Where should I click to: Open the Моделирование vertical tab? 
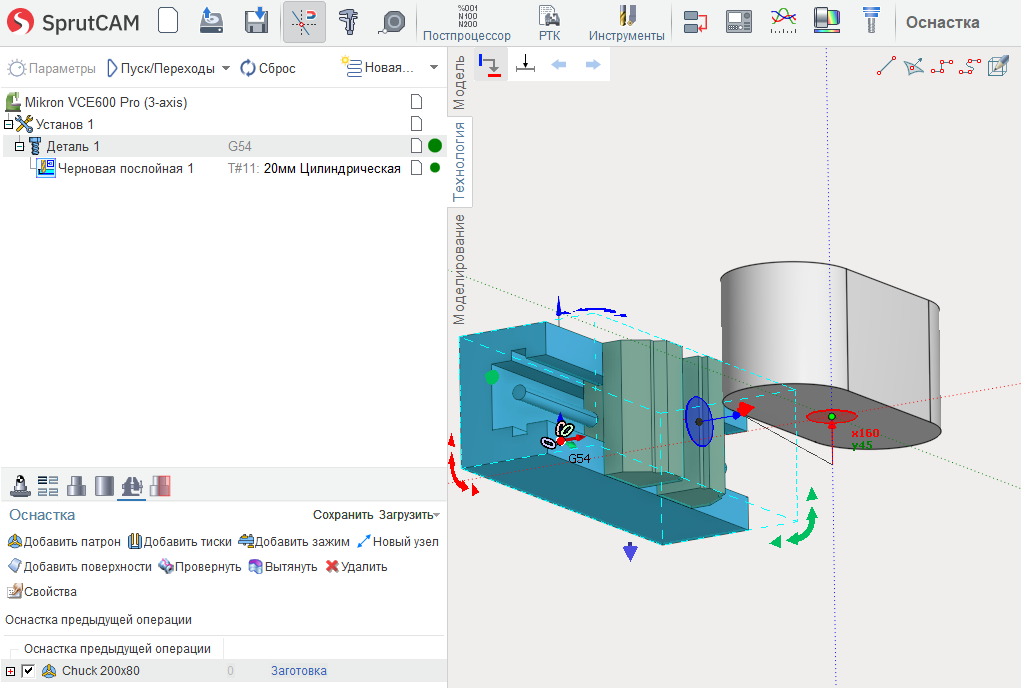460,268
